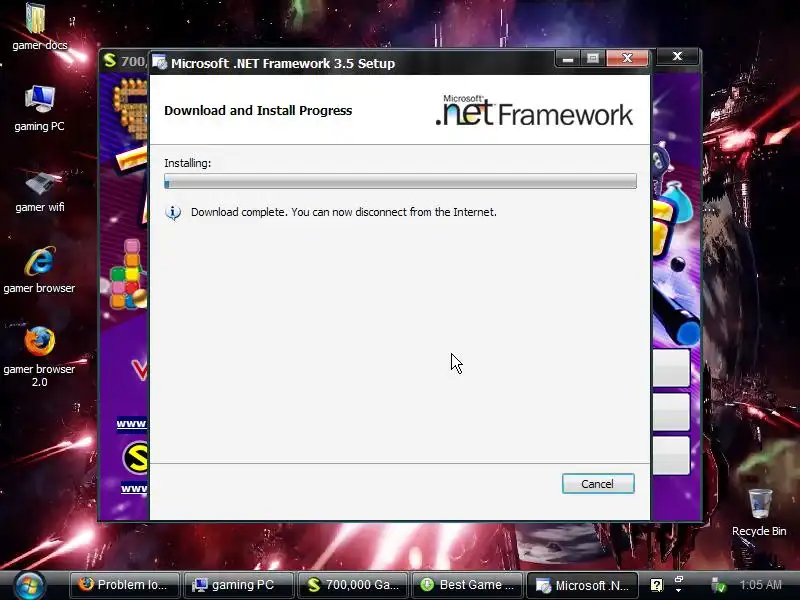Click the help question mark tray icon
800x600 pixels.
[657, 585]
